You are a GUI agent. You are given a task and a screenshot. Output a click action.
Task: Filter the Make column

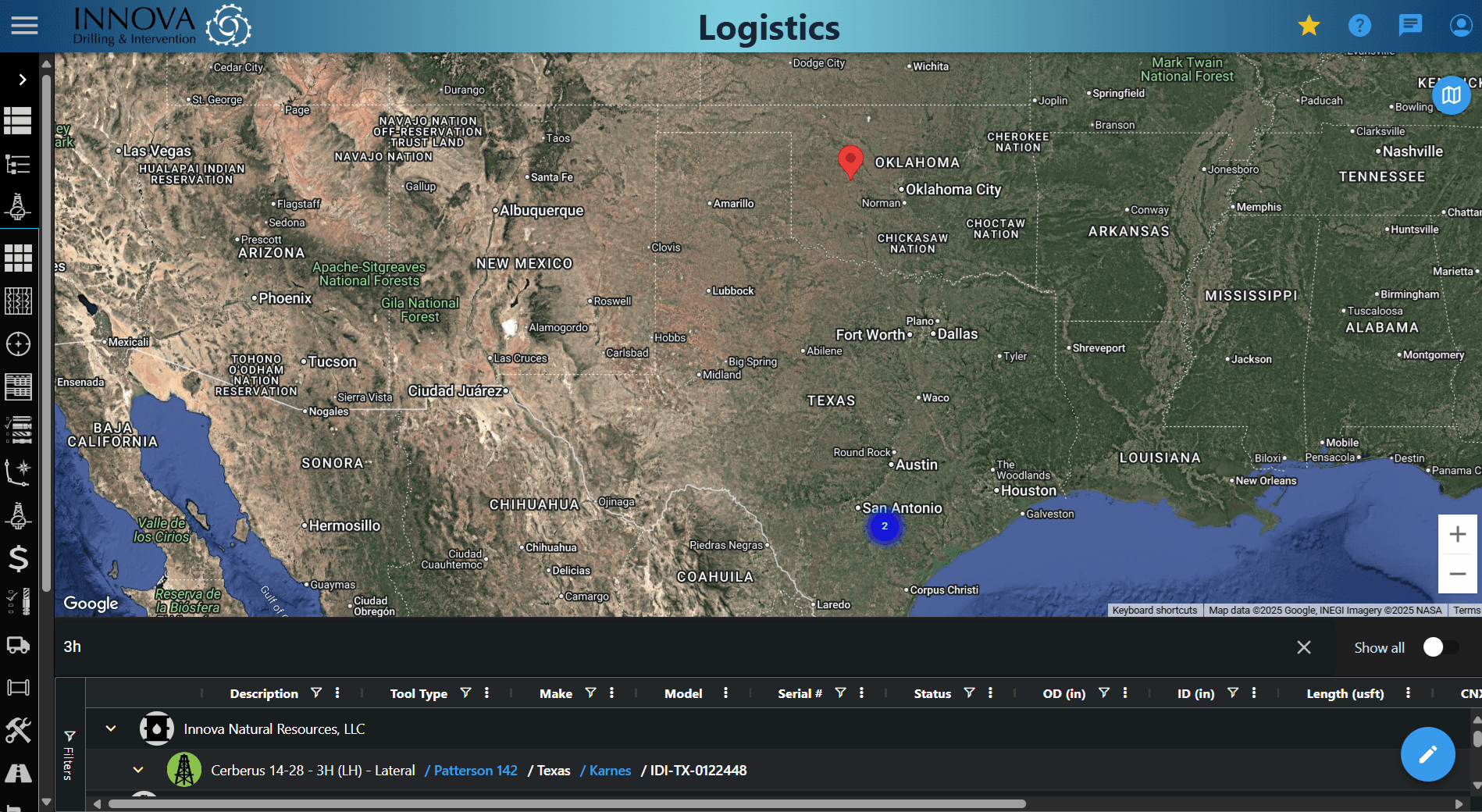(x=590, y=693)
